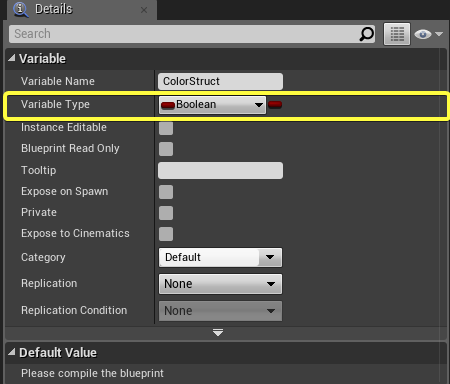The height and width of the screenshot is (384, 450).
Task: Show advanced variable options arrow
Action: pos(218,332)
